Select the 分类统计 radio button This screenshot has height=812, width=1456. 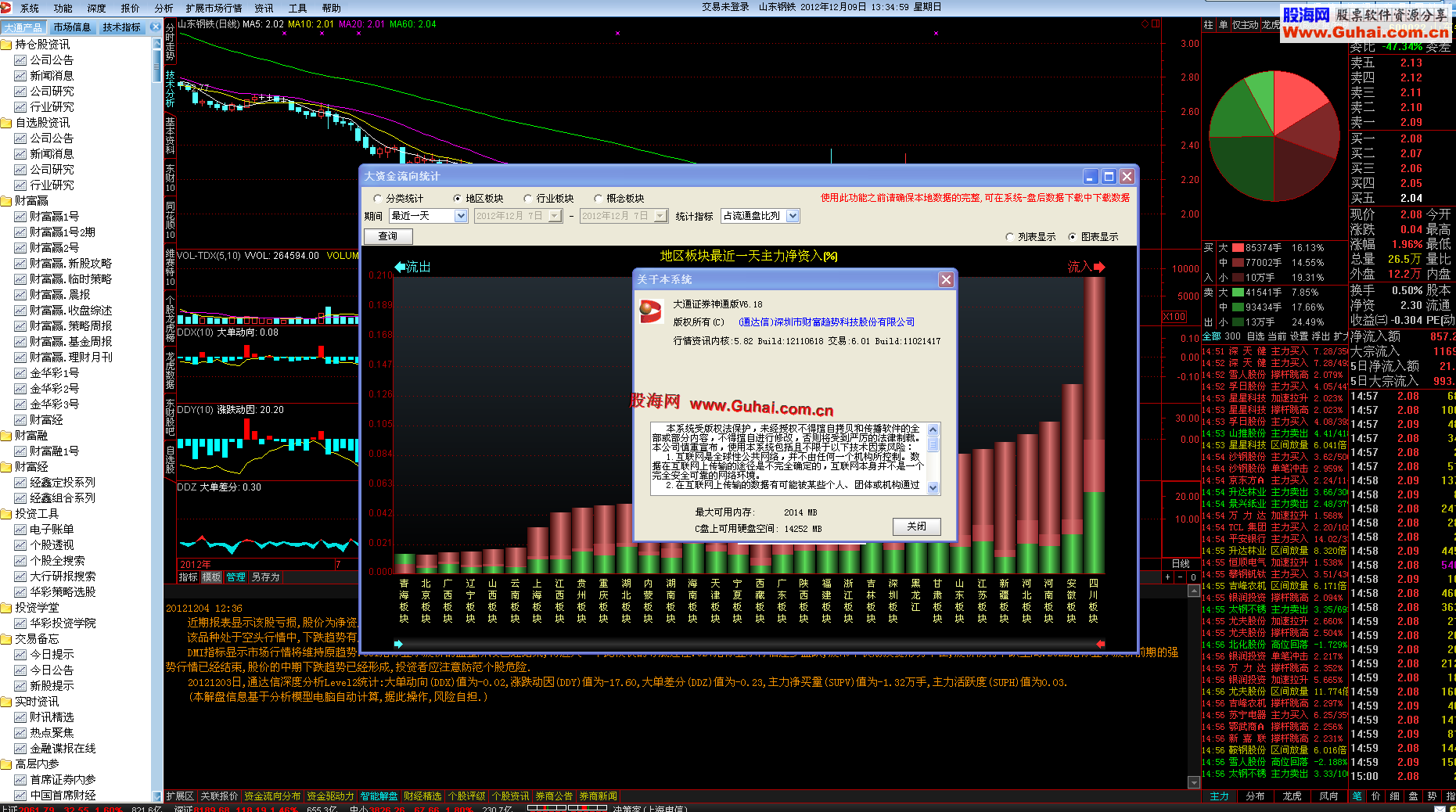(x=378, y=199)
